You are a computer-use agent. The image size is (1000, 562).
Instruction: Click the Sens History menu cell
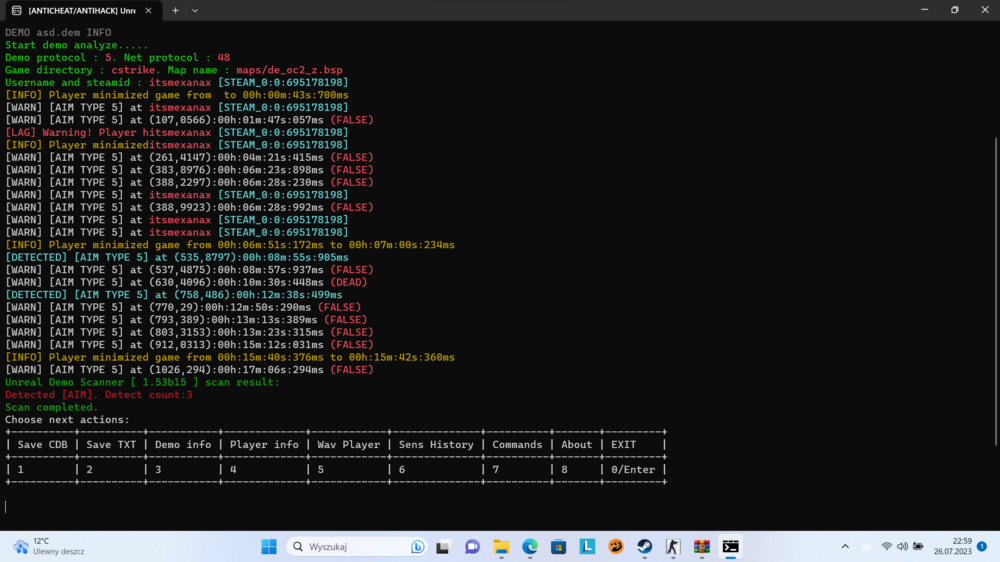pyautogui.click(x=436, y=445)
